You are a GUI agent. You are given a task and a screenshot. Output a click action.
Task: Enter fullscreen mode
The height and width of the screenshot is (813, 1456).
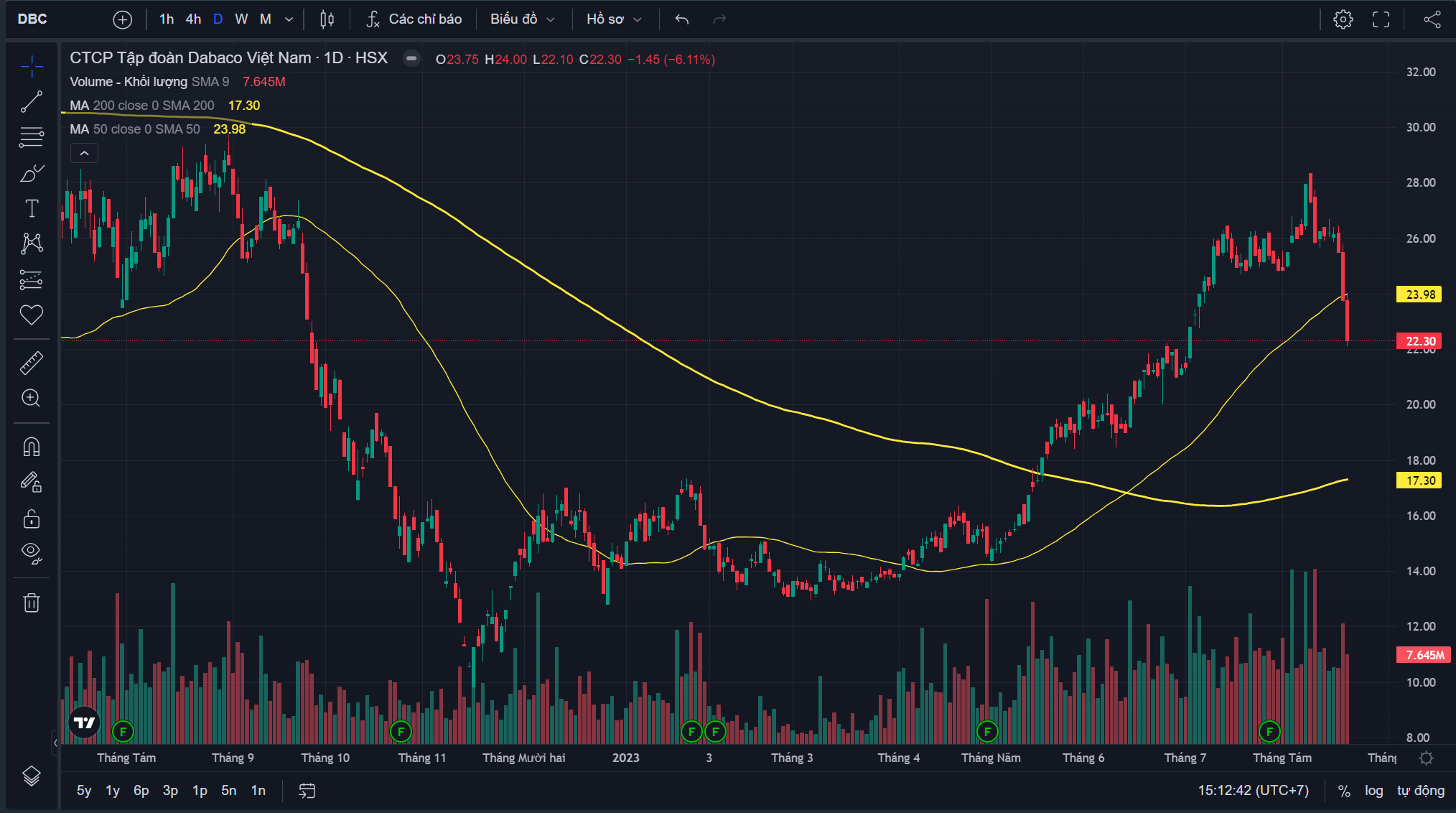(1381, 19)
